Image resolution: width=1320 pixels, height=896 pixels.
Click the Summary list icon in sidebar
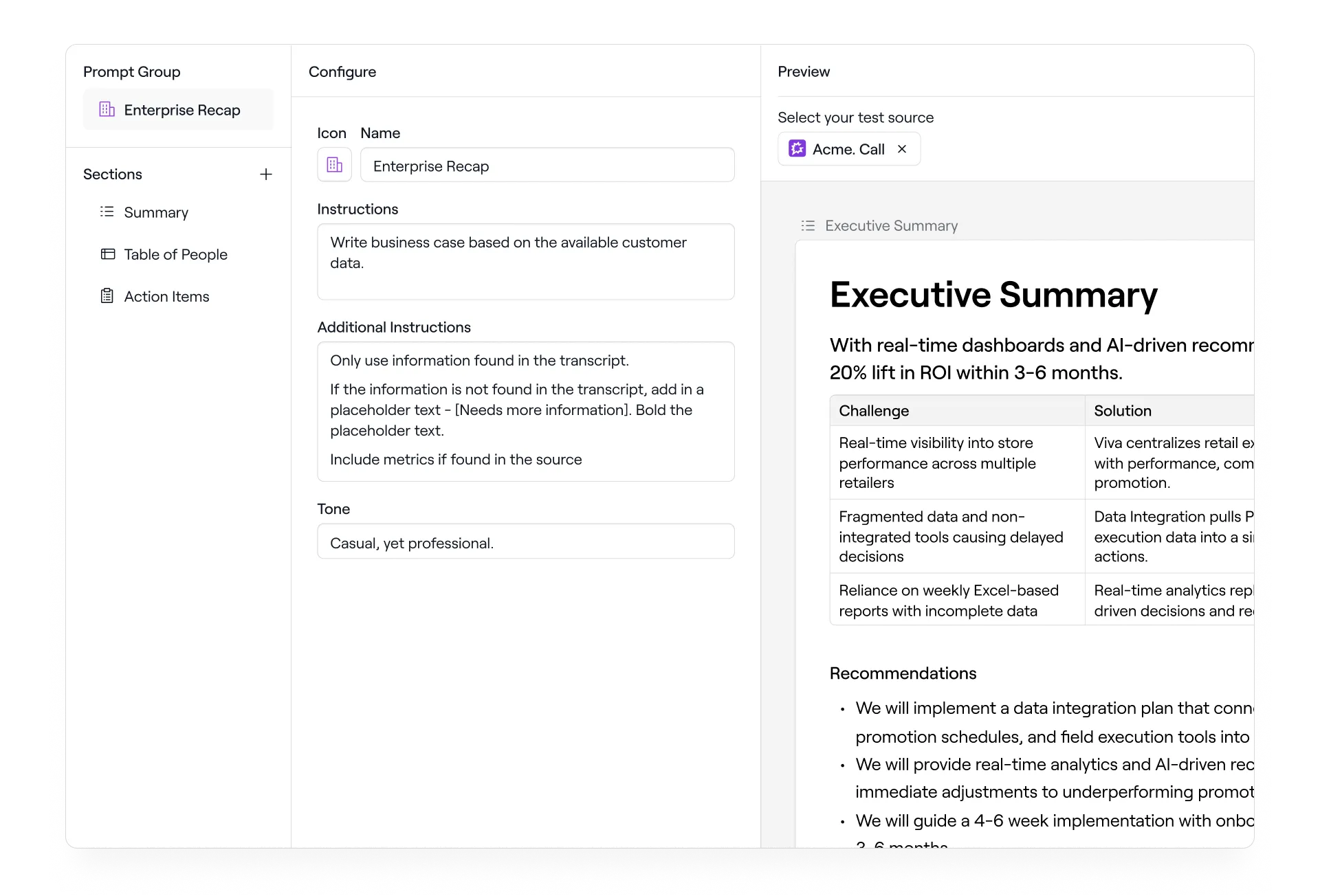[107, 212]
